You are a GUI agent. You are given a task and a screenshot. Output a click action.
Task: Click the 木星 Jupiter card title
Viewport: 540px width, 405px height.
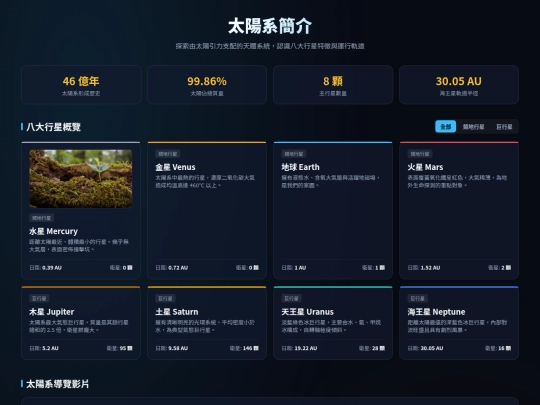point(52,312)
